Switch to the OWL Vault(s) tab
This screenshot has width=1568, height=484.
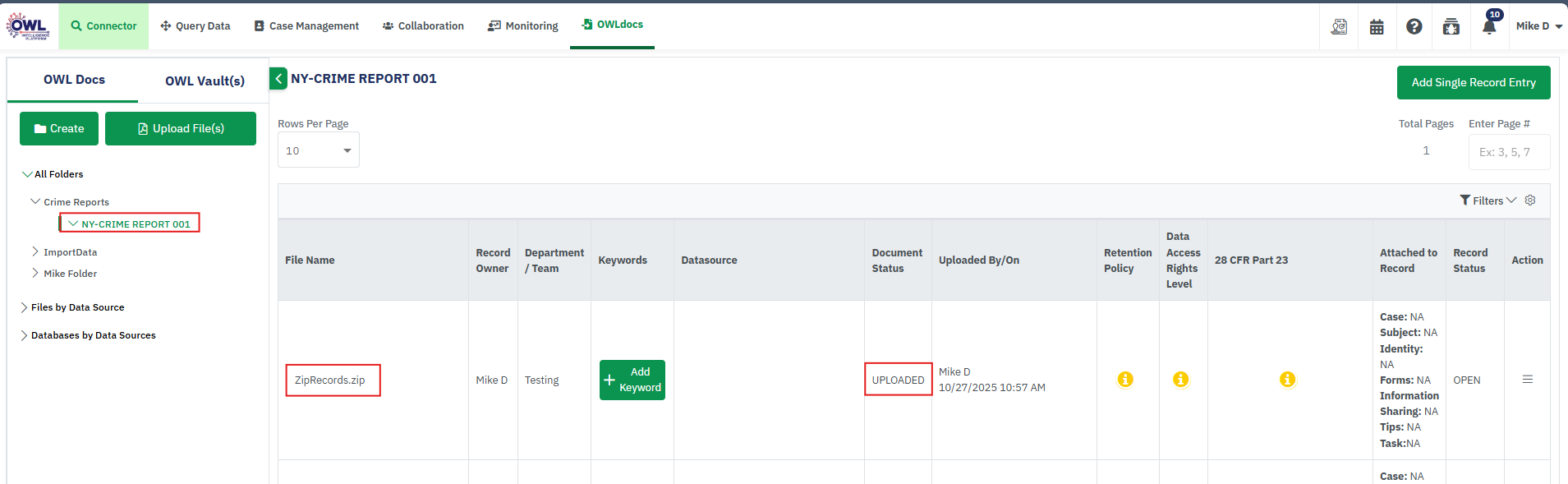[x=205, y=81]
